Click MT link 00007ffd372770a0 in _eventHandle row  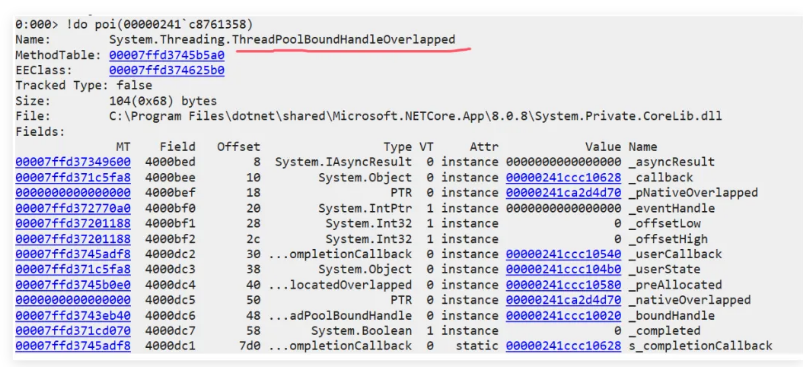click(x=73, y=208)
